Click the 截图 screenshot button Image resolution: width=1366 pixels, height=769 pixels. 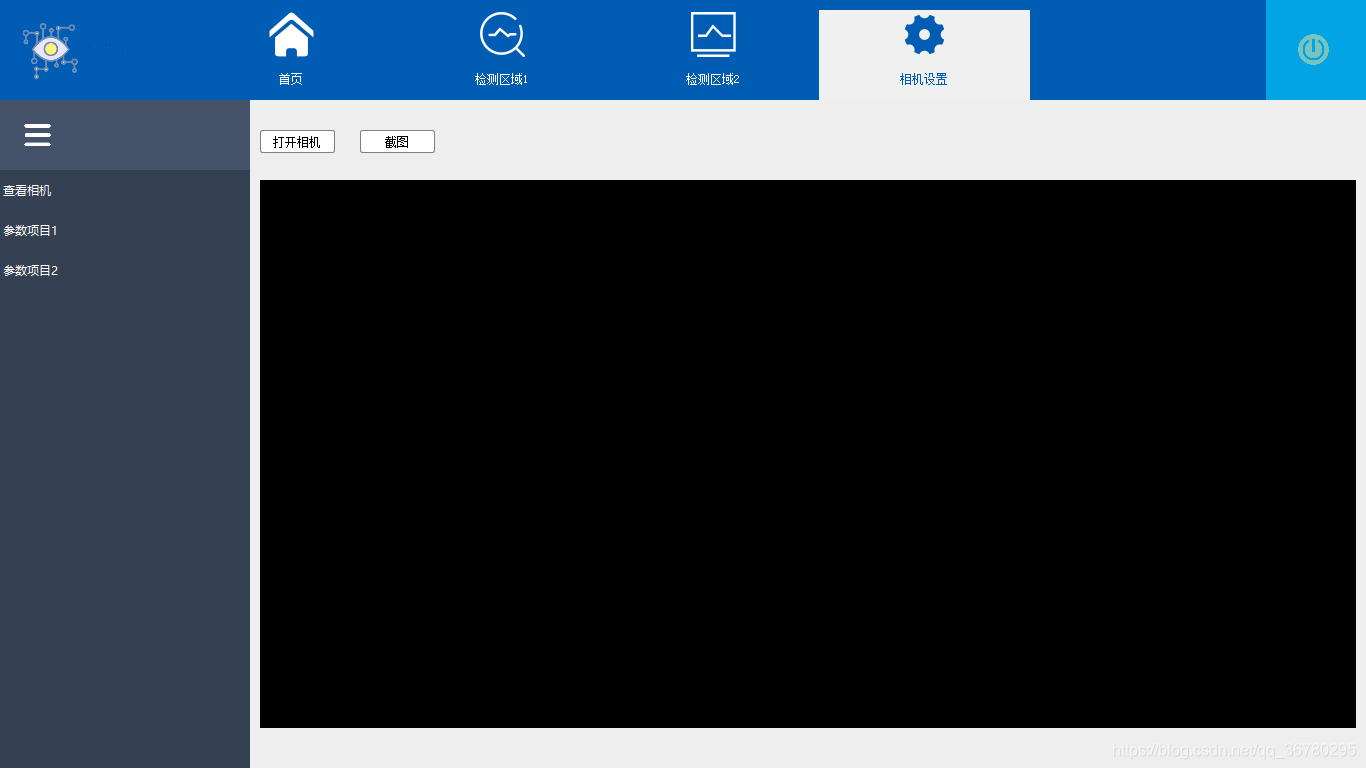(397, 142)
